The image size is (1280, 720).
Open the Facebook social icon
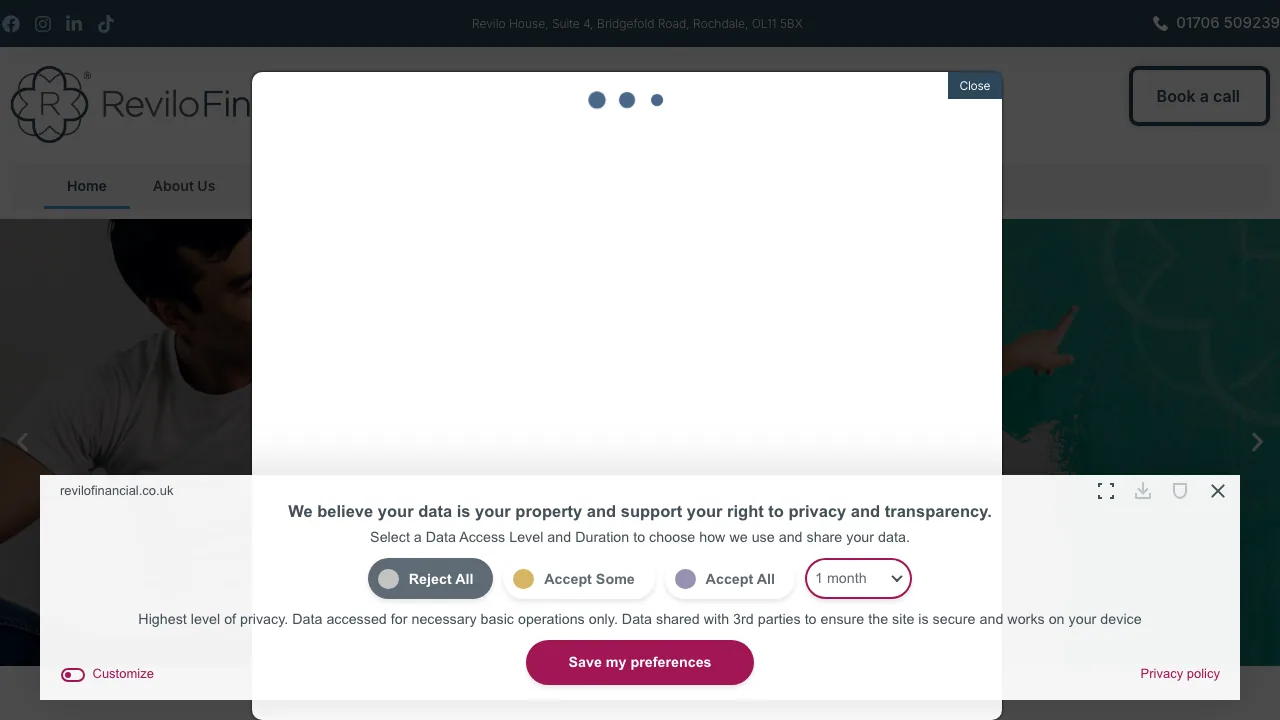[11, 23]
